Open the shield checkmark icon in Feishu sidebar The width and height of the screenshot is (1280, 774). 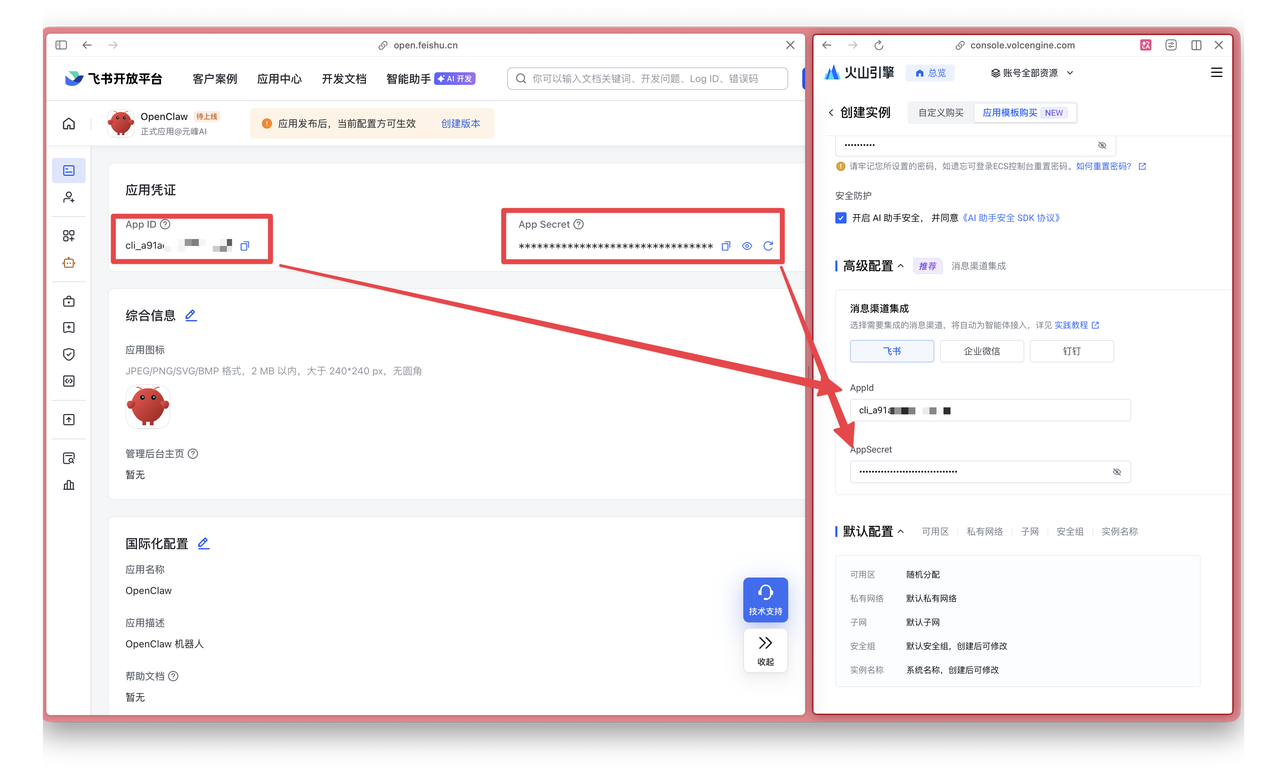(69, 354)
